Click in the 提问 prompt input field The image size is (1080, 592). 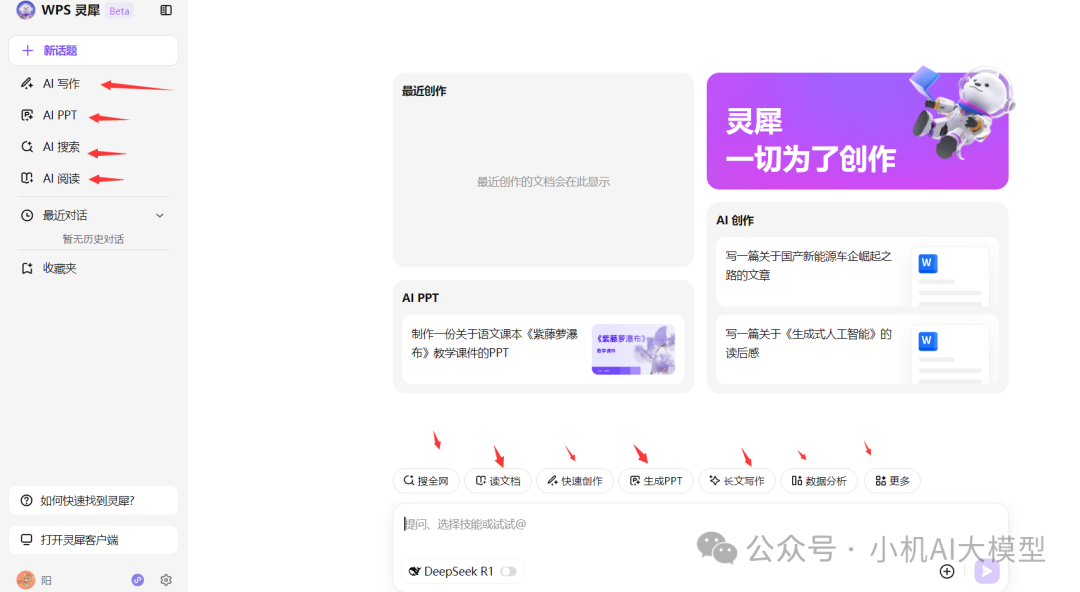[x=700, y=524]
